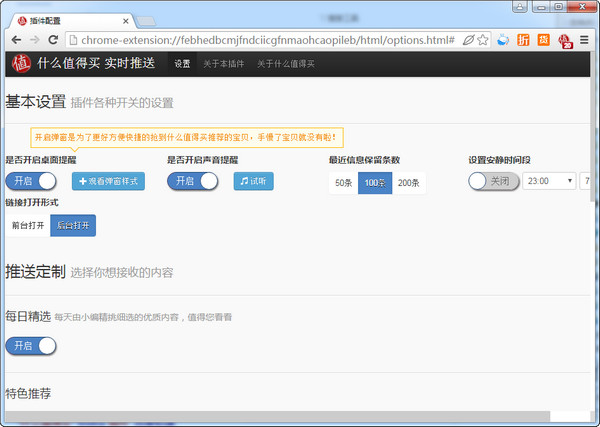
Task: Minimize the Chrome window
Action: (x=541, y=7)
